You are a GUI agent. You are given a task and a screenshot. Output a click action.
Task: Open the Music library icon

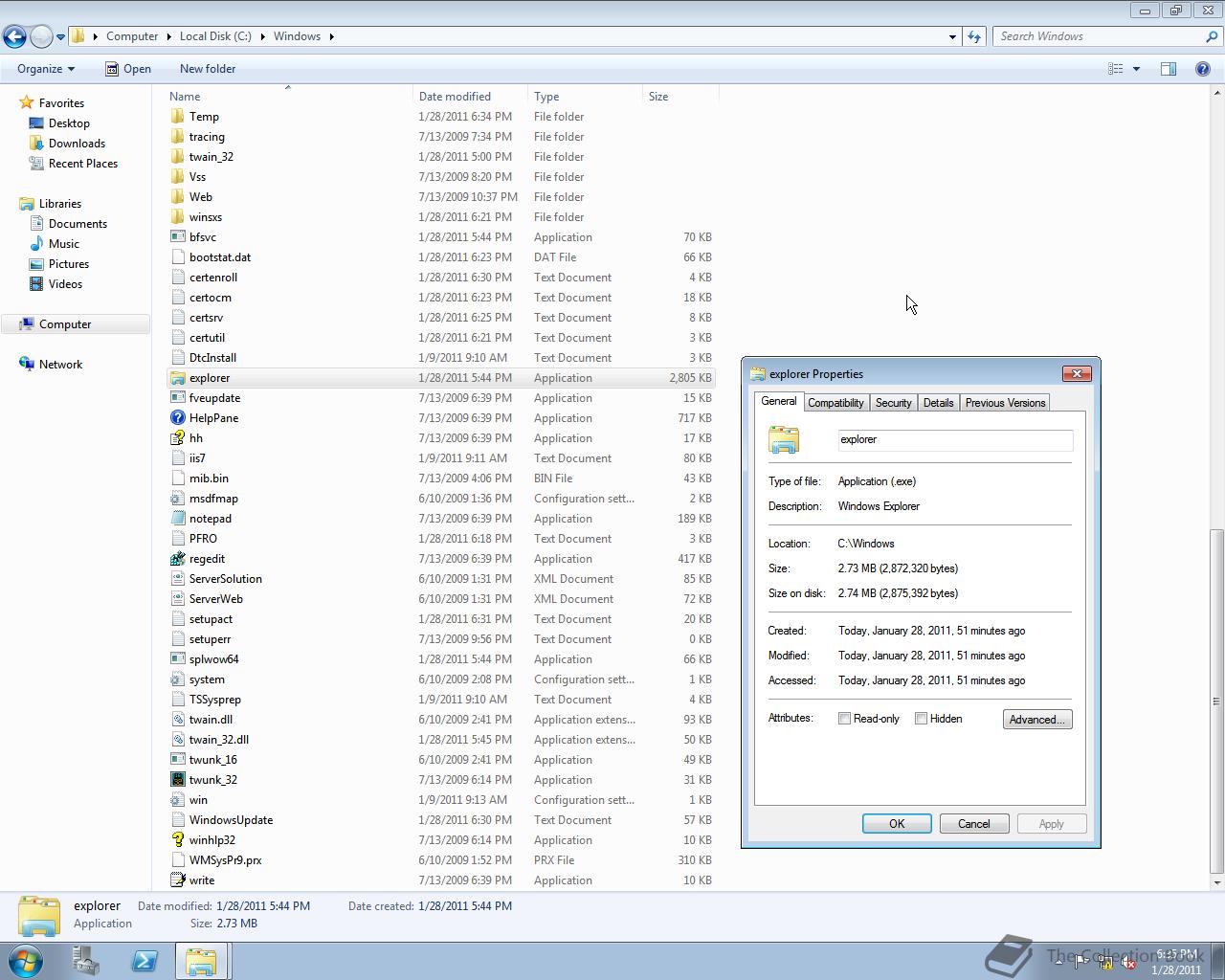click(37, 244)
